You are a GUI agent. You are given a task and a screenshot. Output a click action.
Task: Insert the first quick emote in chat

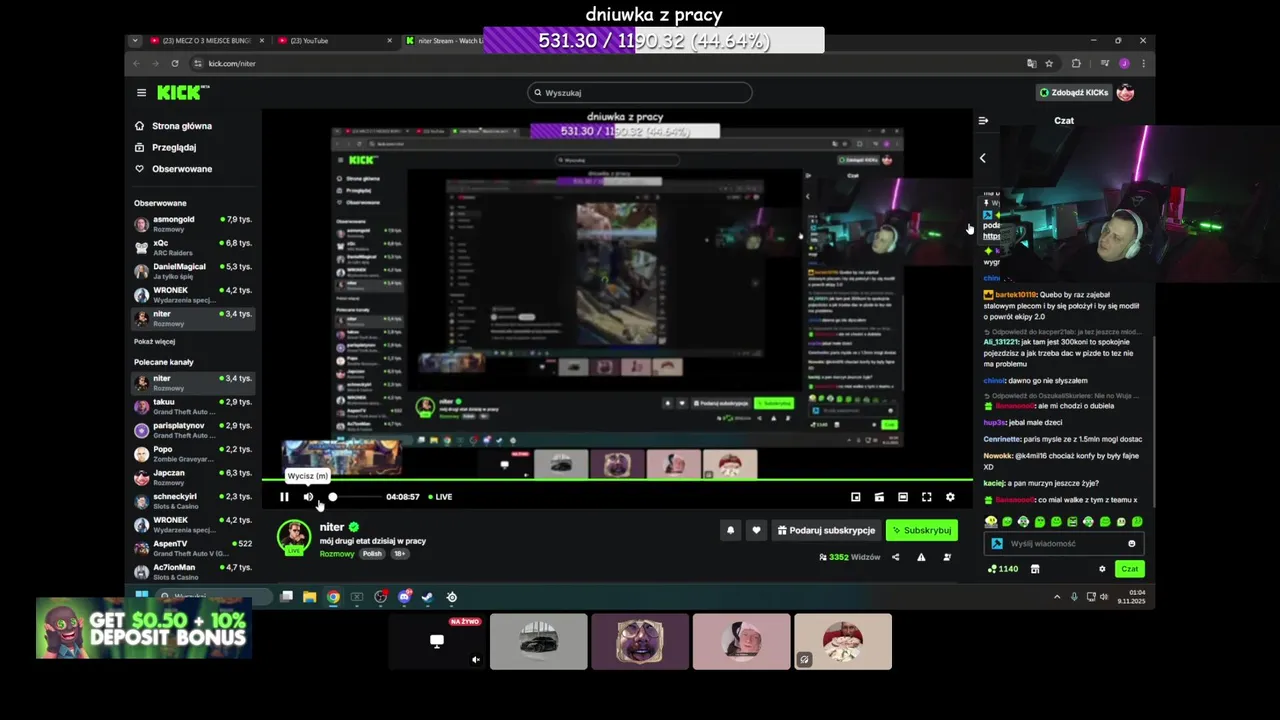[991, 522]
